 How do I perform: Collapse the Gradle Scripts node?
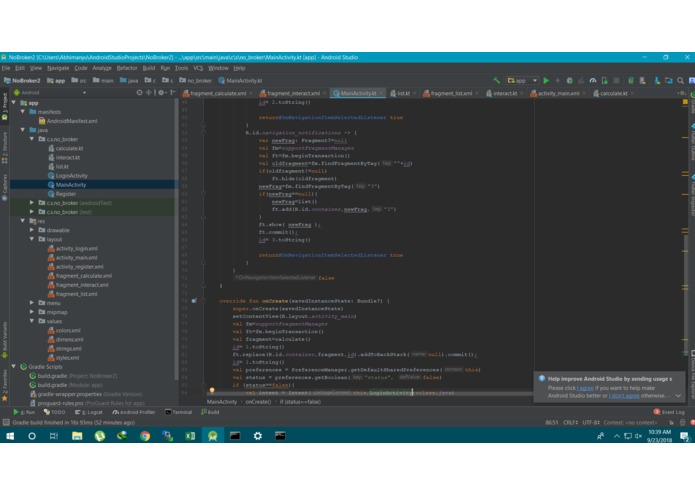pyautogui.click(x=14, y=366)
